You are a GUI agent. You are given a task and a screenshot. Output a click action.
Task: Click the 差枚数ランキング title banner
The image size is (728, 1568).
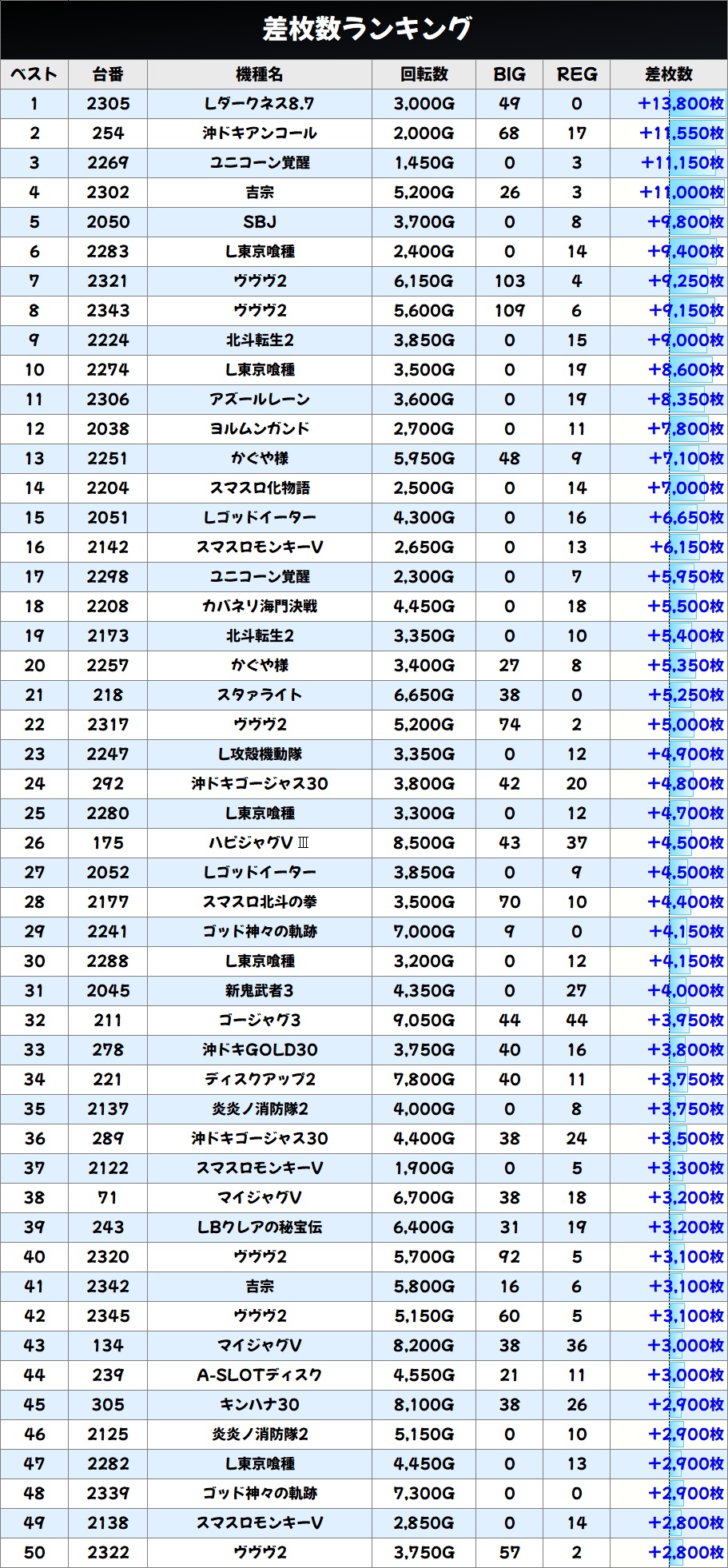coord(364,30)
